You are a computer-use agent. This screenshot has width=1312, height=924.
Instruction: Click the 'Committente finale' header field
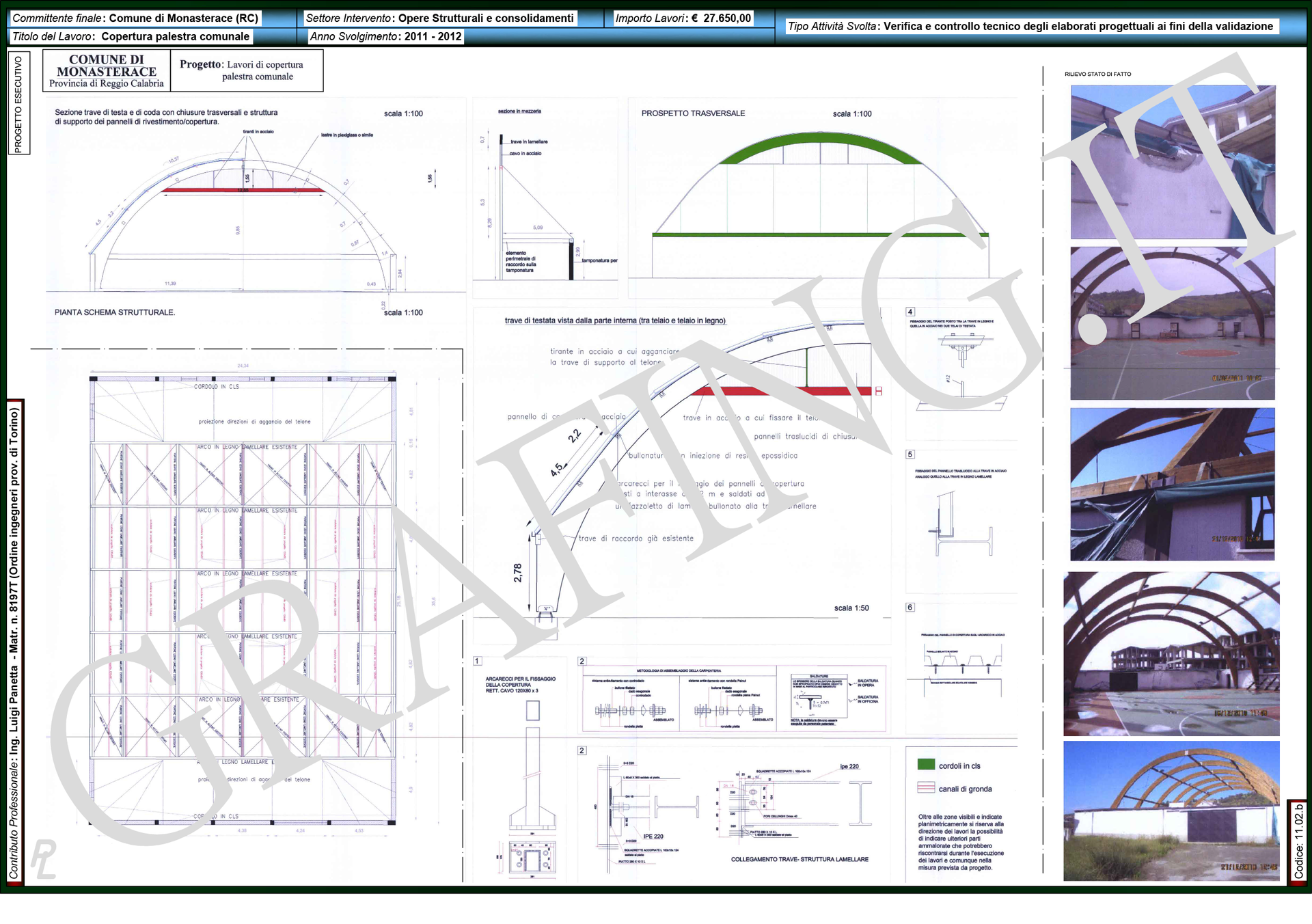point(135,18)
